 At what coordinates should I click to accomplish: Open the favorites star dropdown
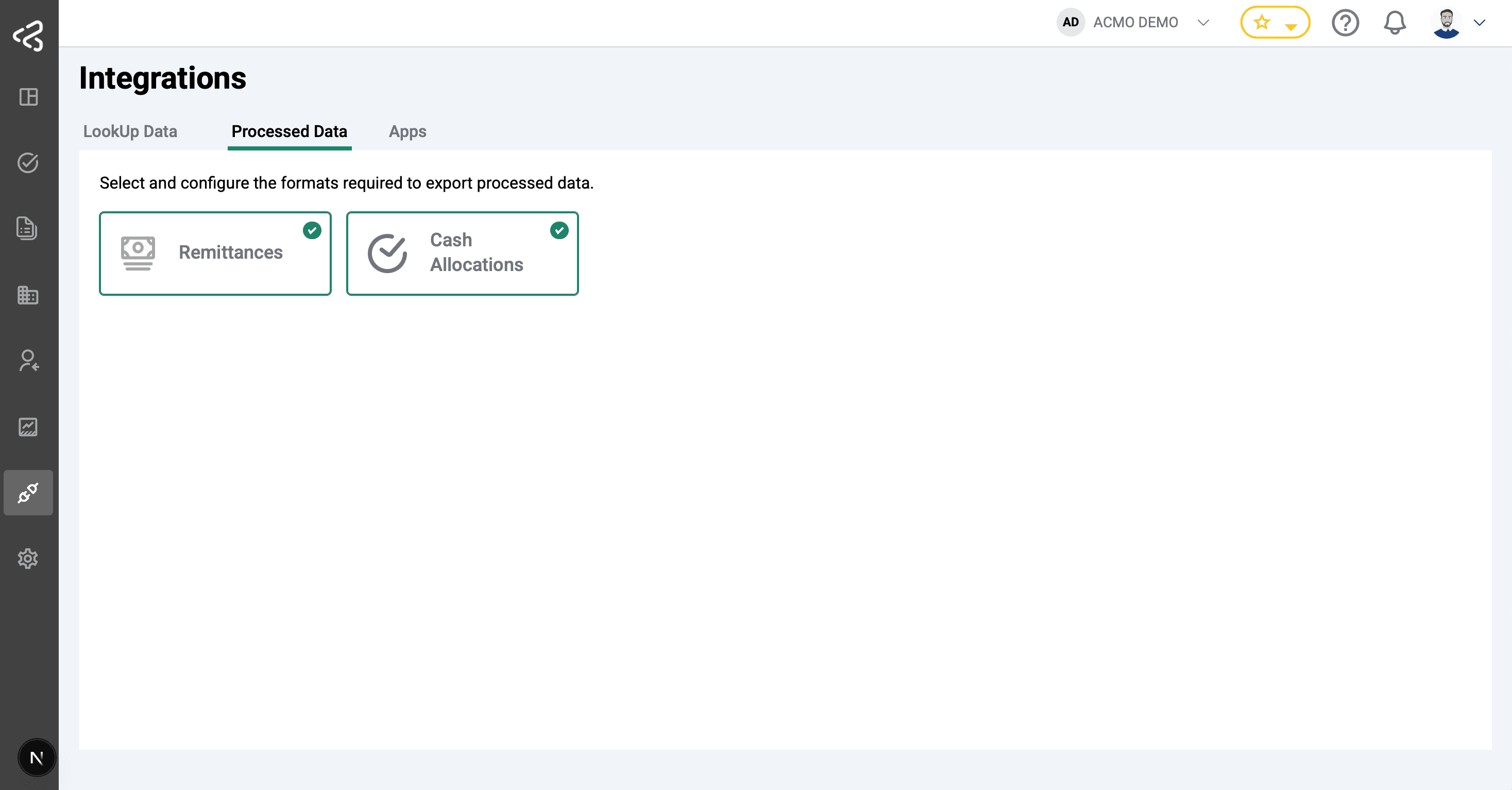[1275, 23]
